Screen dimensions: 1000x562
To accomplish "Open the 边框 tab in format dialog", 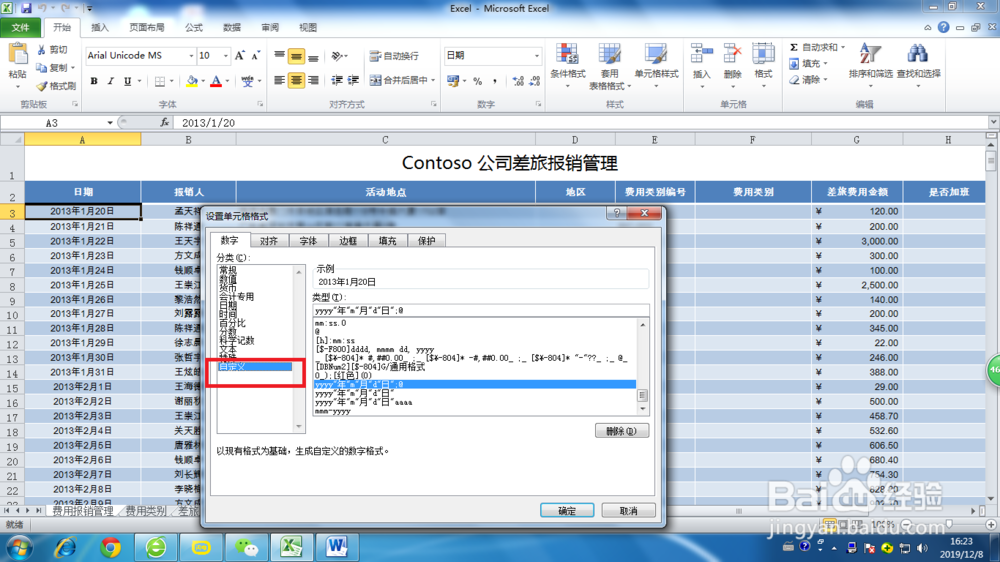I will tap(348, 240).
